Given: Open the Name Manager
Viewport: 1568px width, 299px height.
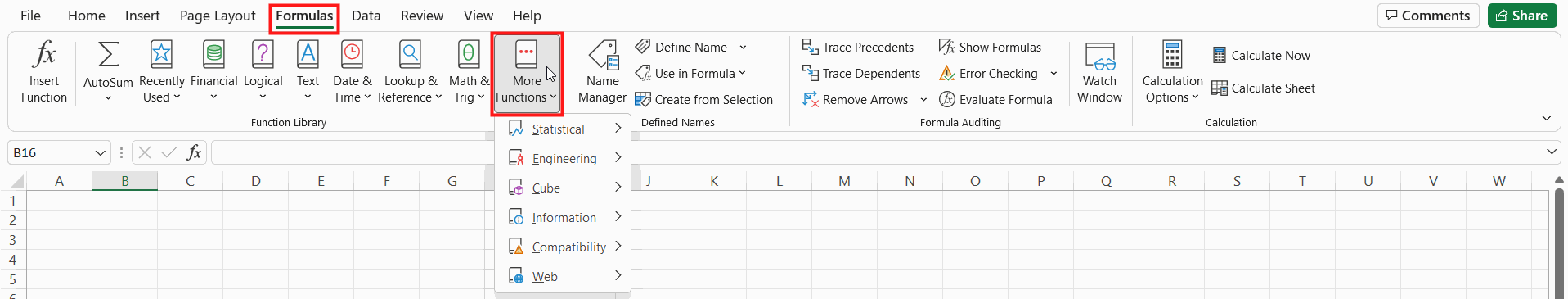Looking at the screenshot, I should coord(602,72).
